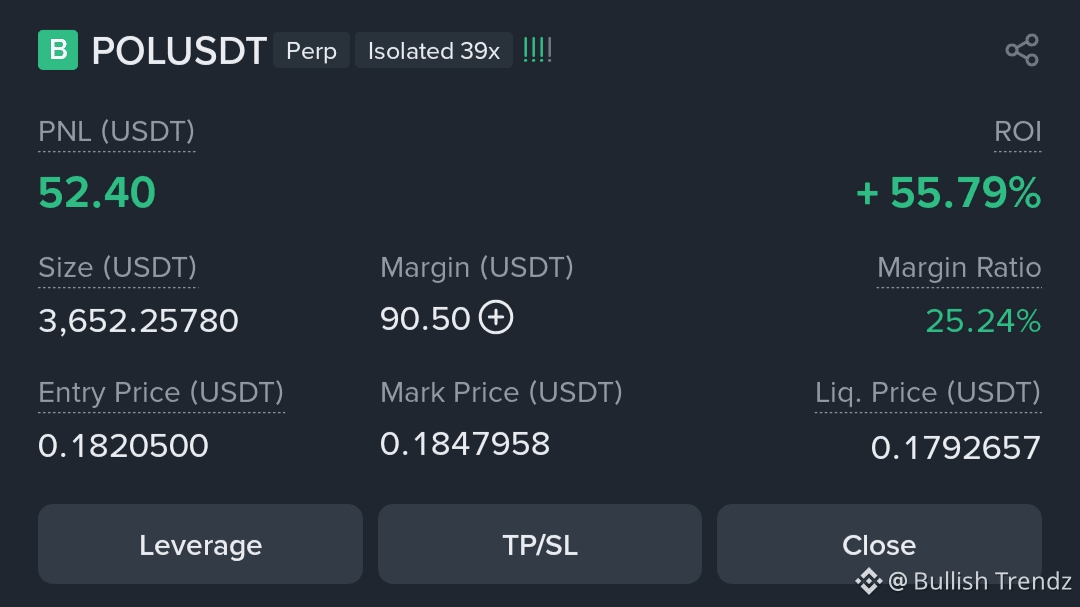1080x607 pixels.
Task: Click the Margin Ratio label
Action: click(x=958, y=267)
